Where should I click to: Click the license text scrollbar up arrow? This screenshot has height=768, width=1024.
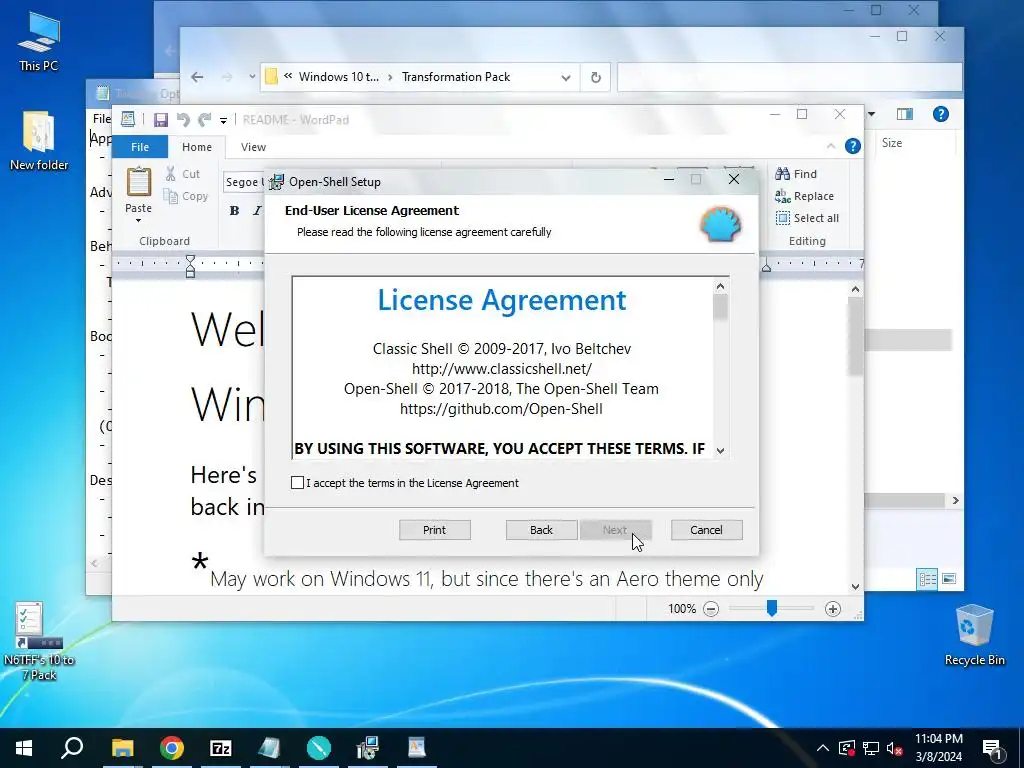(720, 286)
